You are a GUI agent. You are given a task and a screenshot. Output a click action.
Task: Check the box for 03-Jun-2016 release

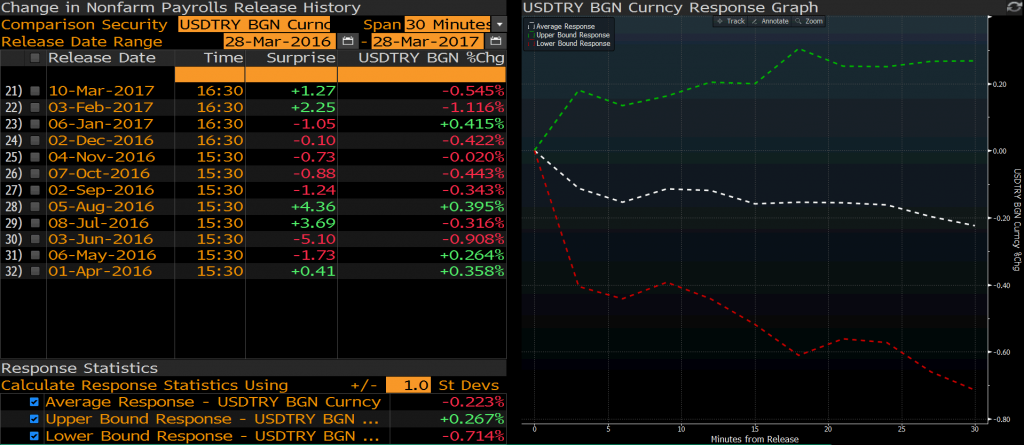pyautogui.click(x=35, y=239)
